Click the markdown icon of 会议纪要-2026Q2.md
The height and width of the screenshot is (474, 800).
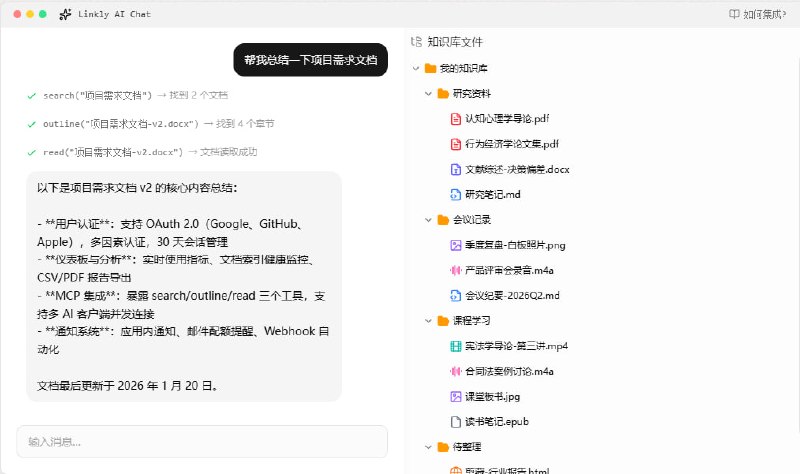(x=456, y=295)
